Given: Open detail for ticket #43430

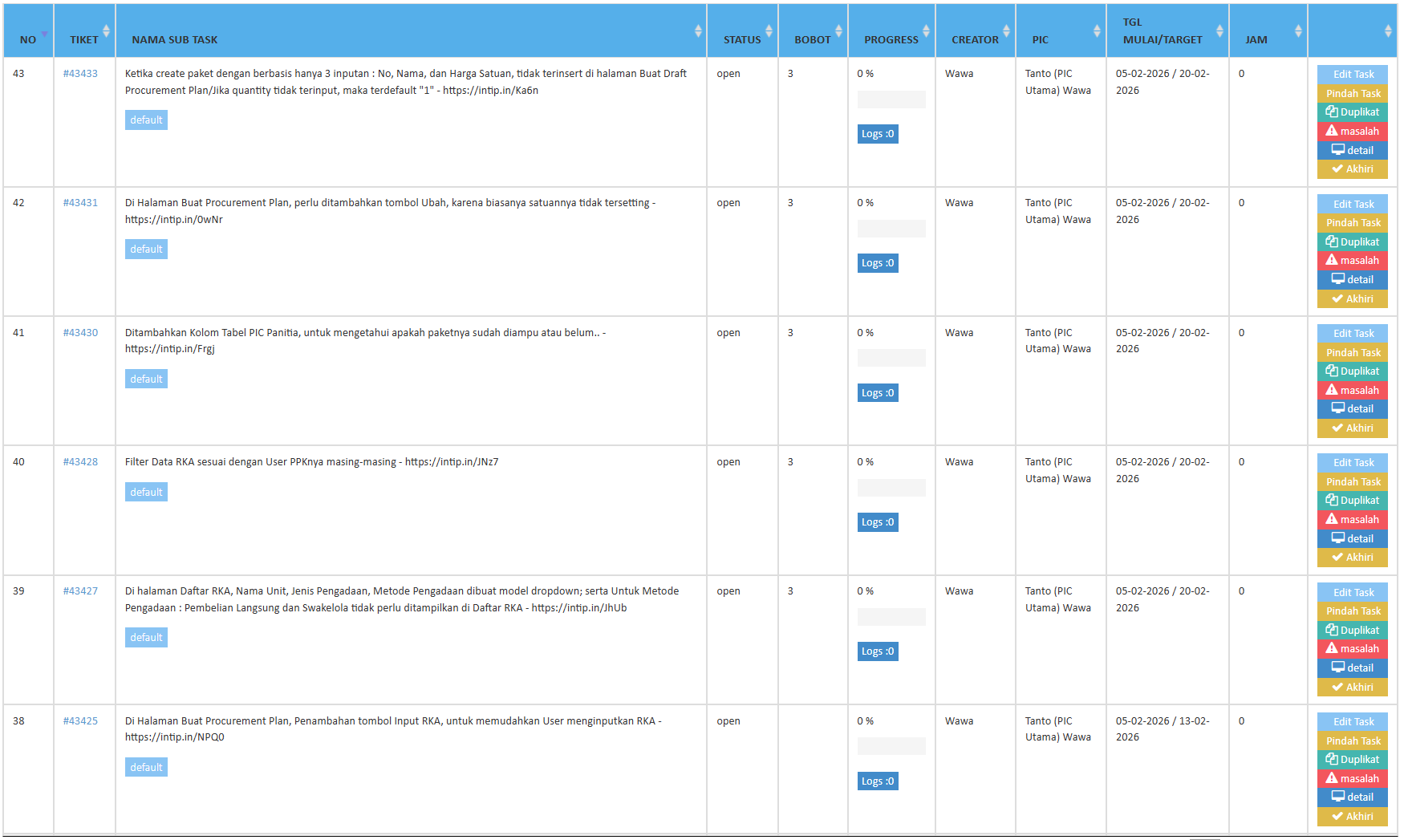Looking at the screenshot, I should [1352, 409].
